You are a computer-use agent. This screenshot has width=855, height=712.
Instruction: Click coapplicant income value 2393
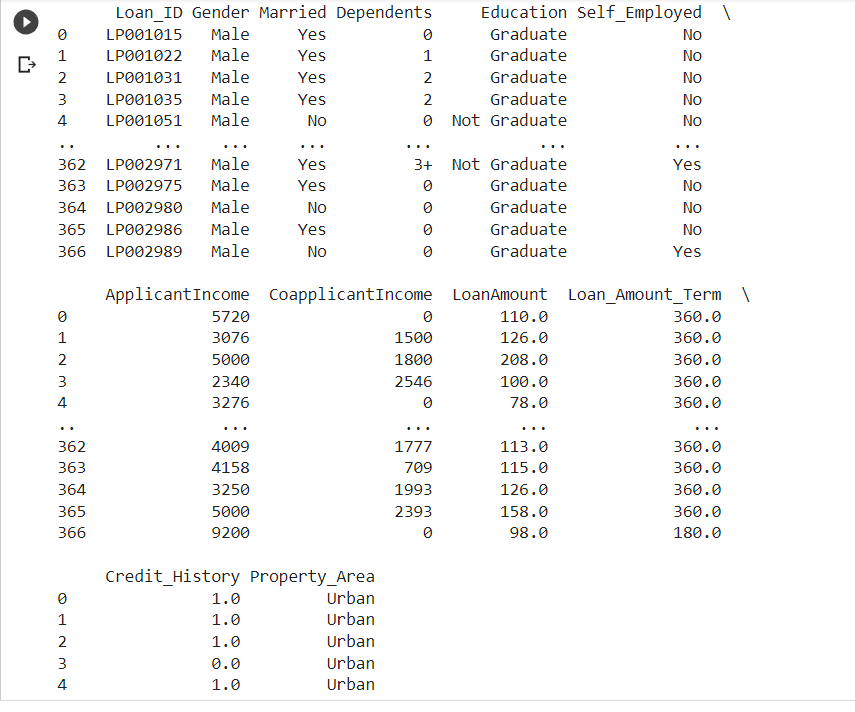click(413, 512)
